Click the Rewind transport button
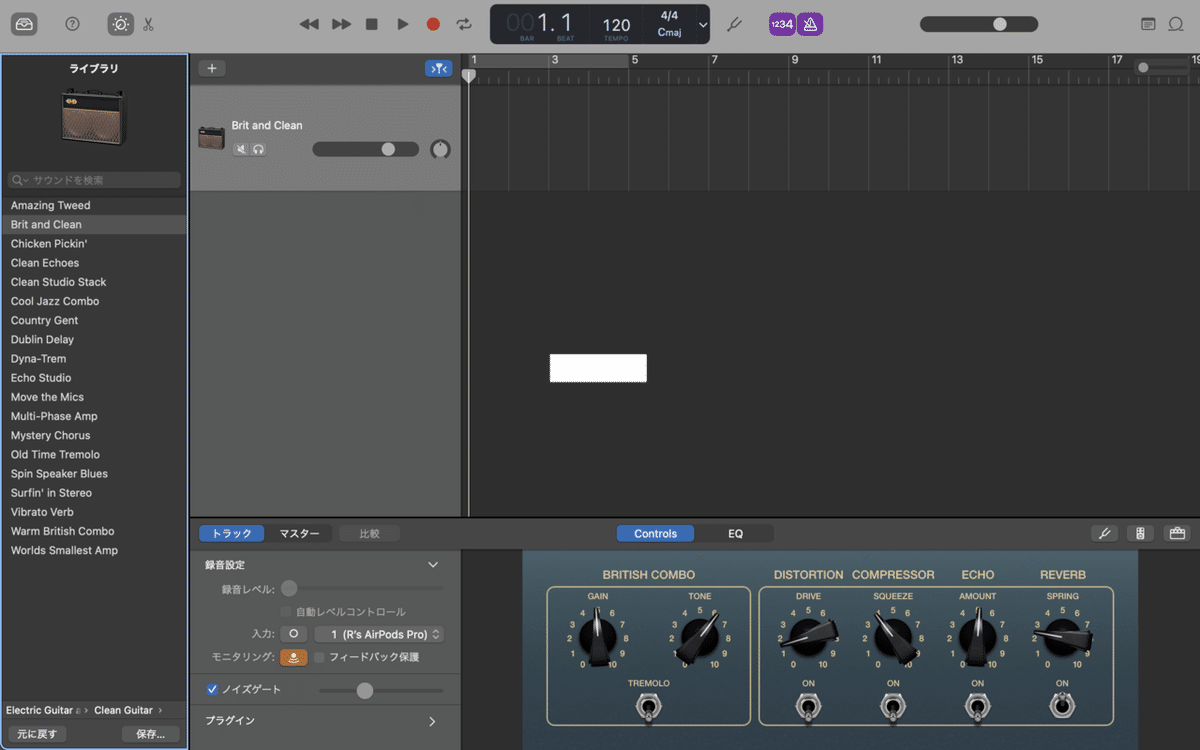Screen dimensions: 1200x750 click(x=310, y=24)
